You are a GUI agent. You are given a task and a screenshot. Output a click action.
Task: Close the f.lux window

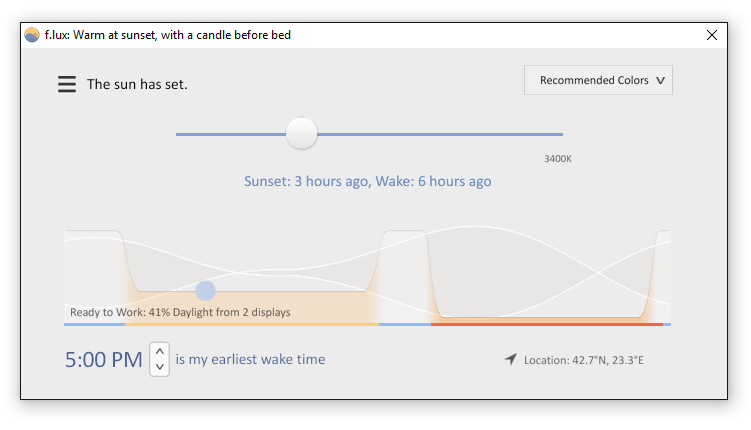(x=712, y=35)
